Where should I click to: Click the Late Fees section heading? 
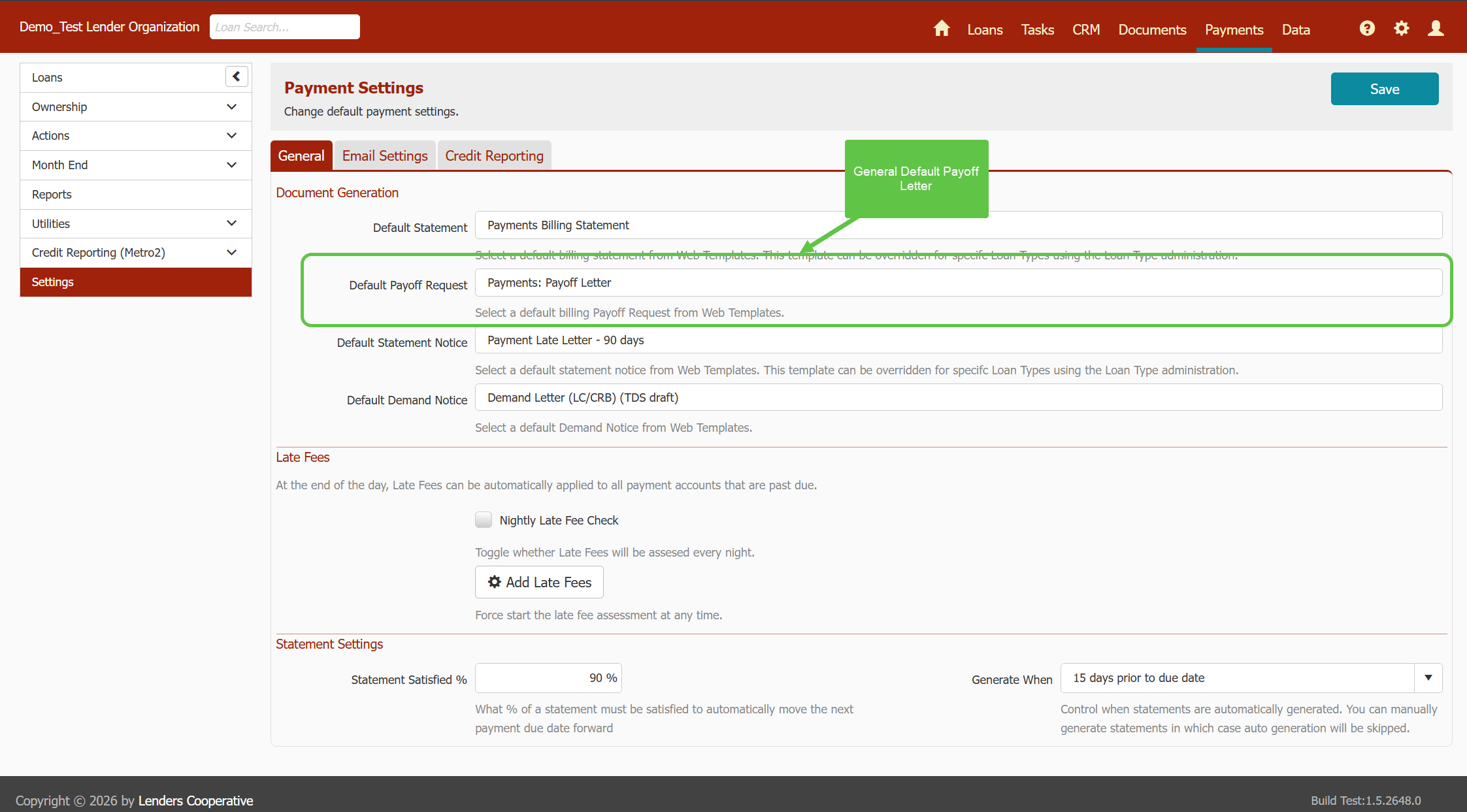pos(303,457)
